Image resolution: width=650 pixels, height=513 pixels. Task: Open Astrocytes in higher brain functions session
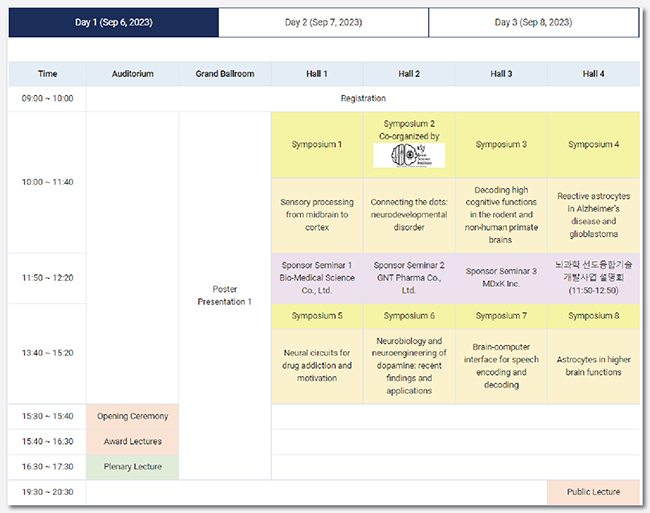point(594,366)
